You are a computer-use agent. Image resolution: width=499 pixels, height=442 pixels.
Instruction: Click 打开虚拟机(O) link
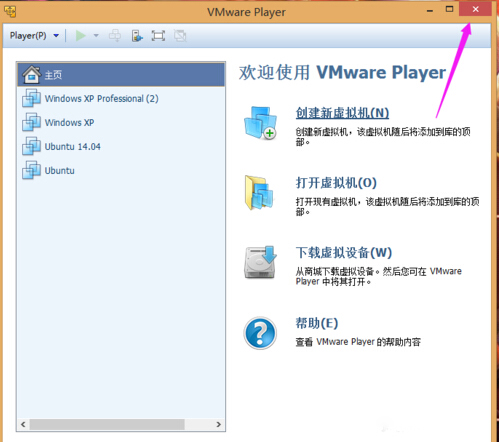[x=336, y=183]
